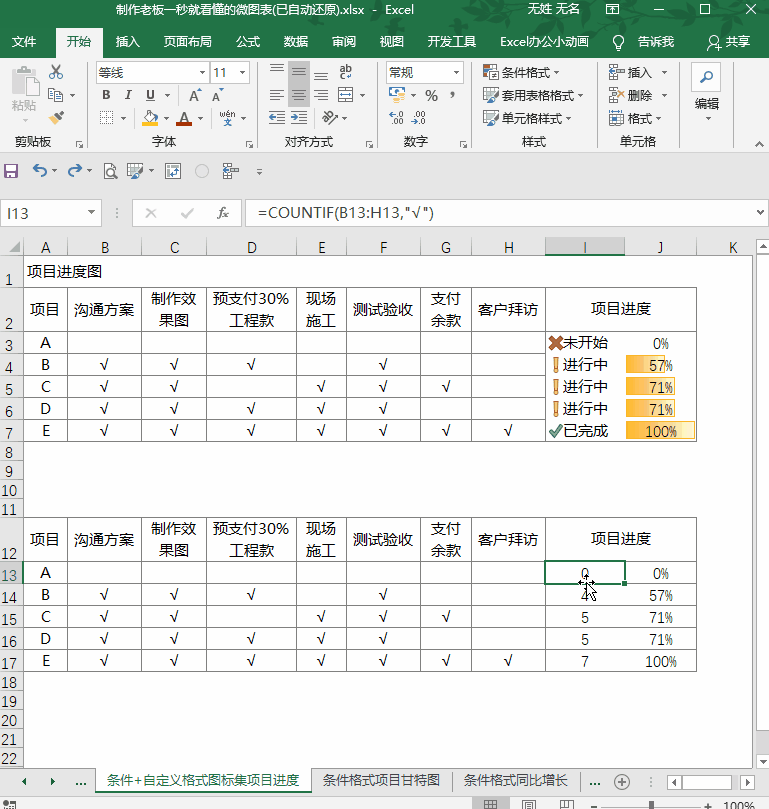The width and height of the screenshot is (769, 809).
Task: Click the increase indent icon
Action: point(299,118)
